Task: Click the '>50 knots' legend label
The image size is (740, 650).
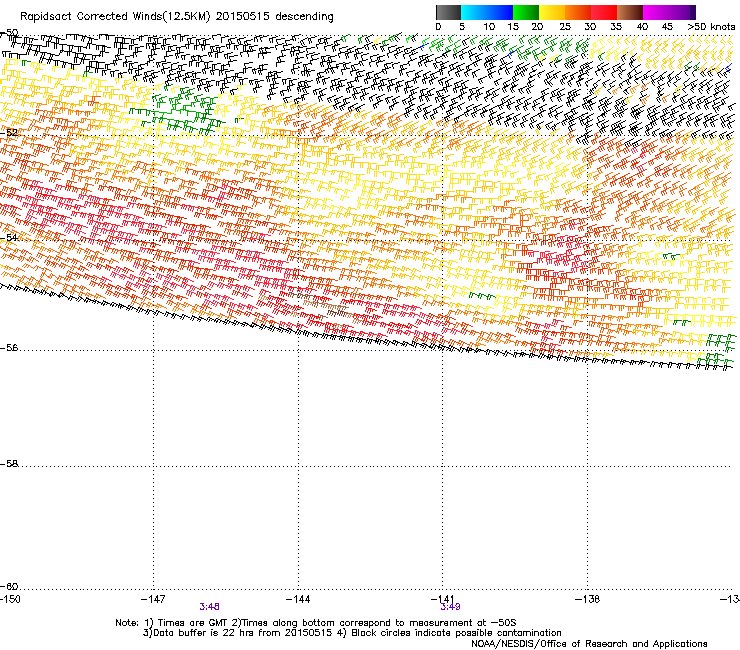Action: pyautogui.click(x=711, y=27)
